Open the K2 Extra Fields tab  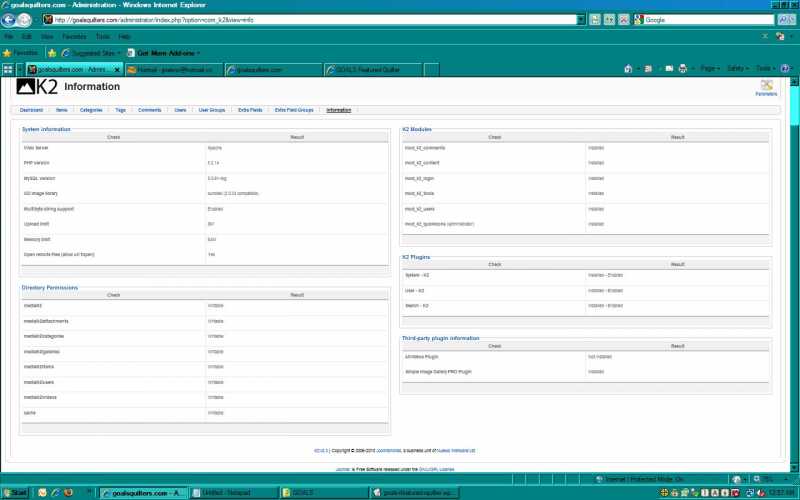250,110
